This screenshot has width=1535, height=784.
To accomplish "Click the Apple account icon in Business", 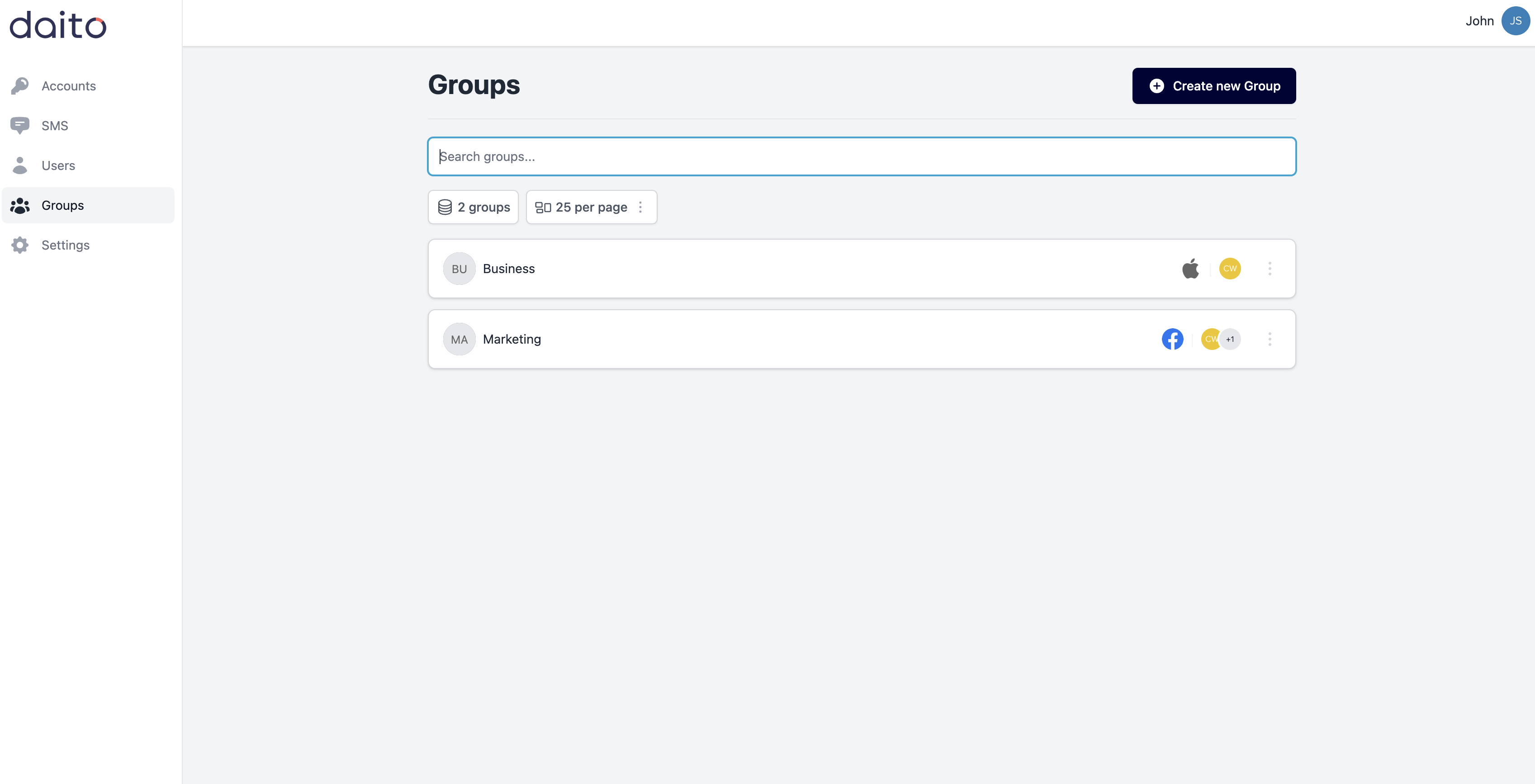I will [1190, 269].
